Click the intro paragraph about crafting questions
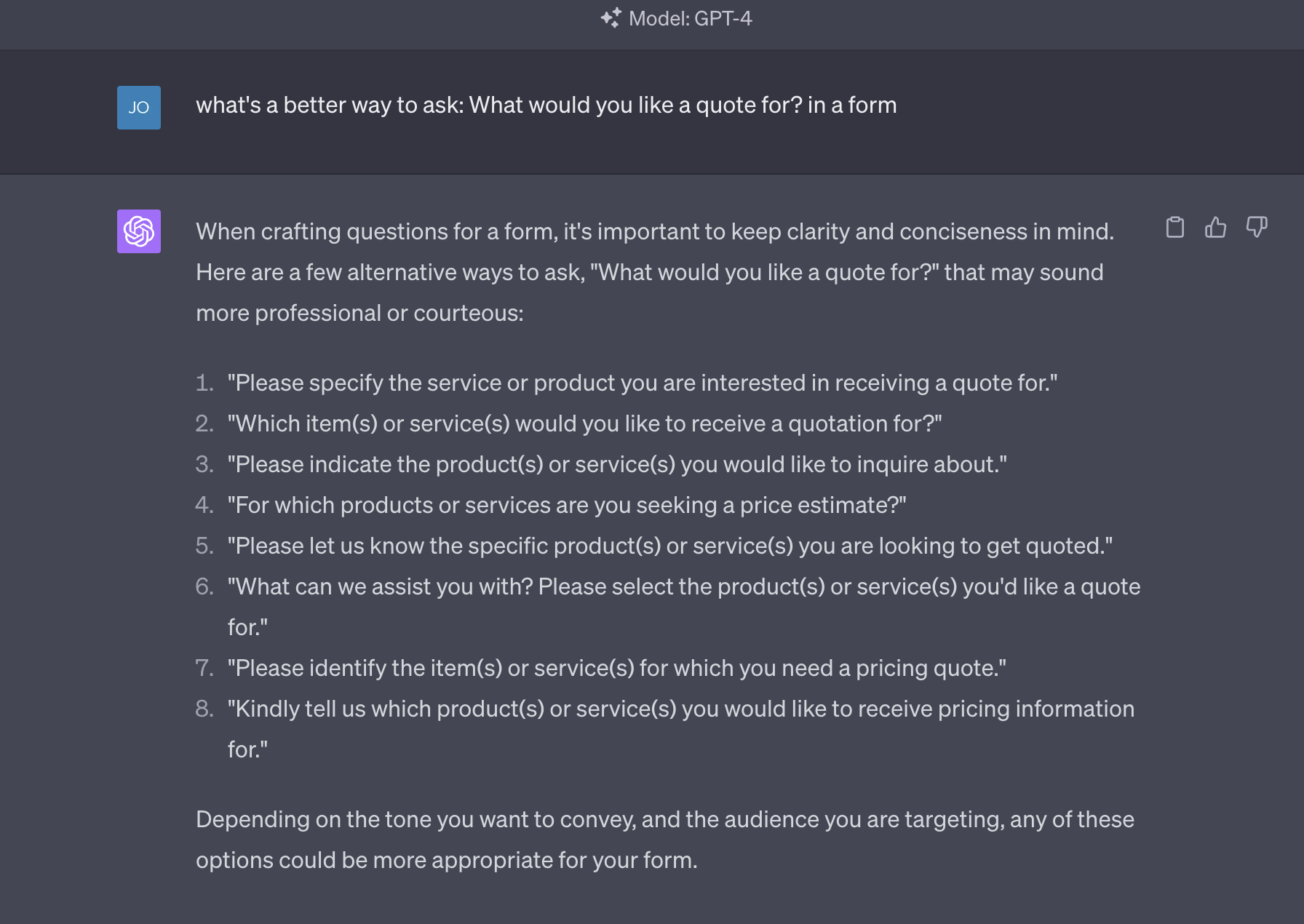This screenshot has width=1304, height=924. 655,272
